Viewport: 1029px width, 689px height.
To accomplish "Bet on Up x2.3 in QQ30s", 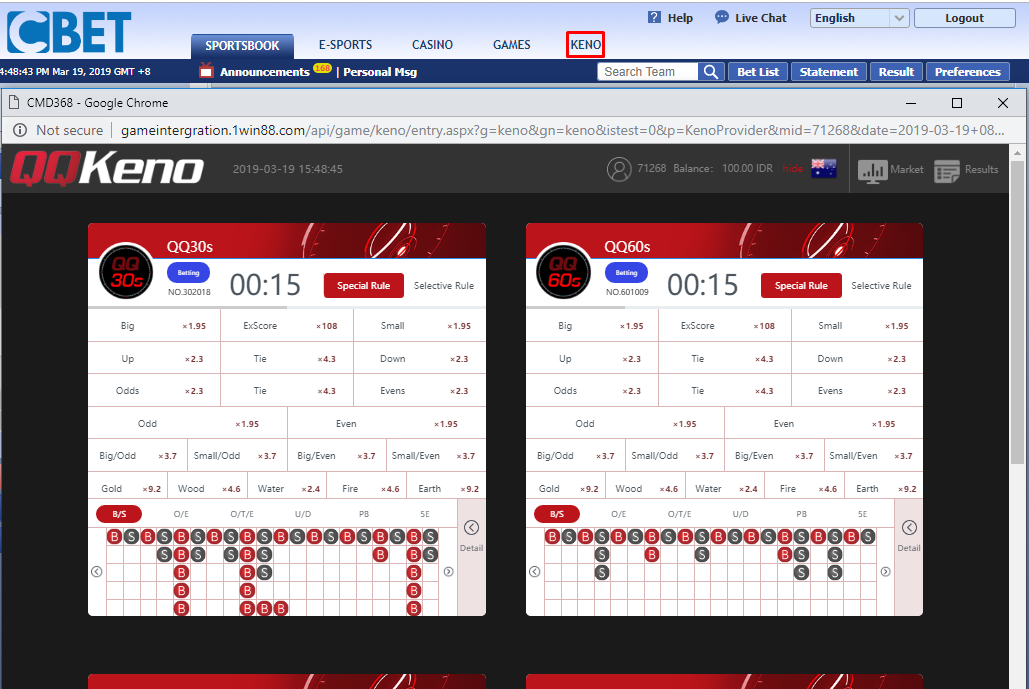I will coord(154,358).
